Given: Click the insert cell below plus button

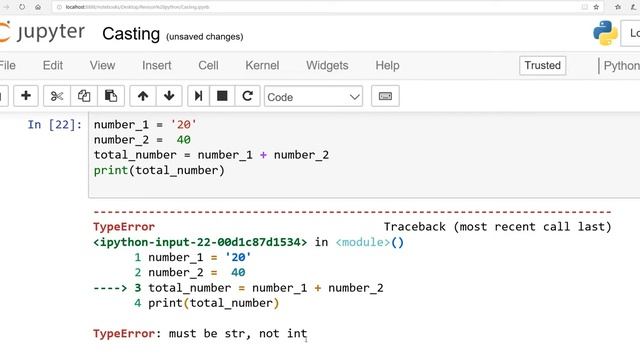Looking at the screenshot, I should point(26,96).
